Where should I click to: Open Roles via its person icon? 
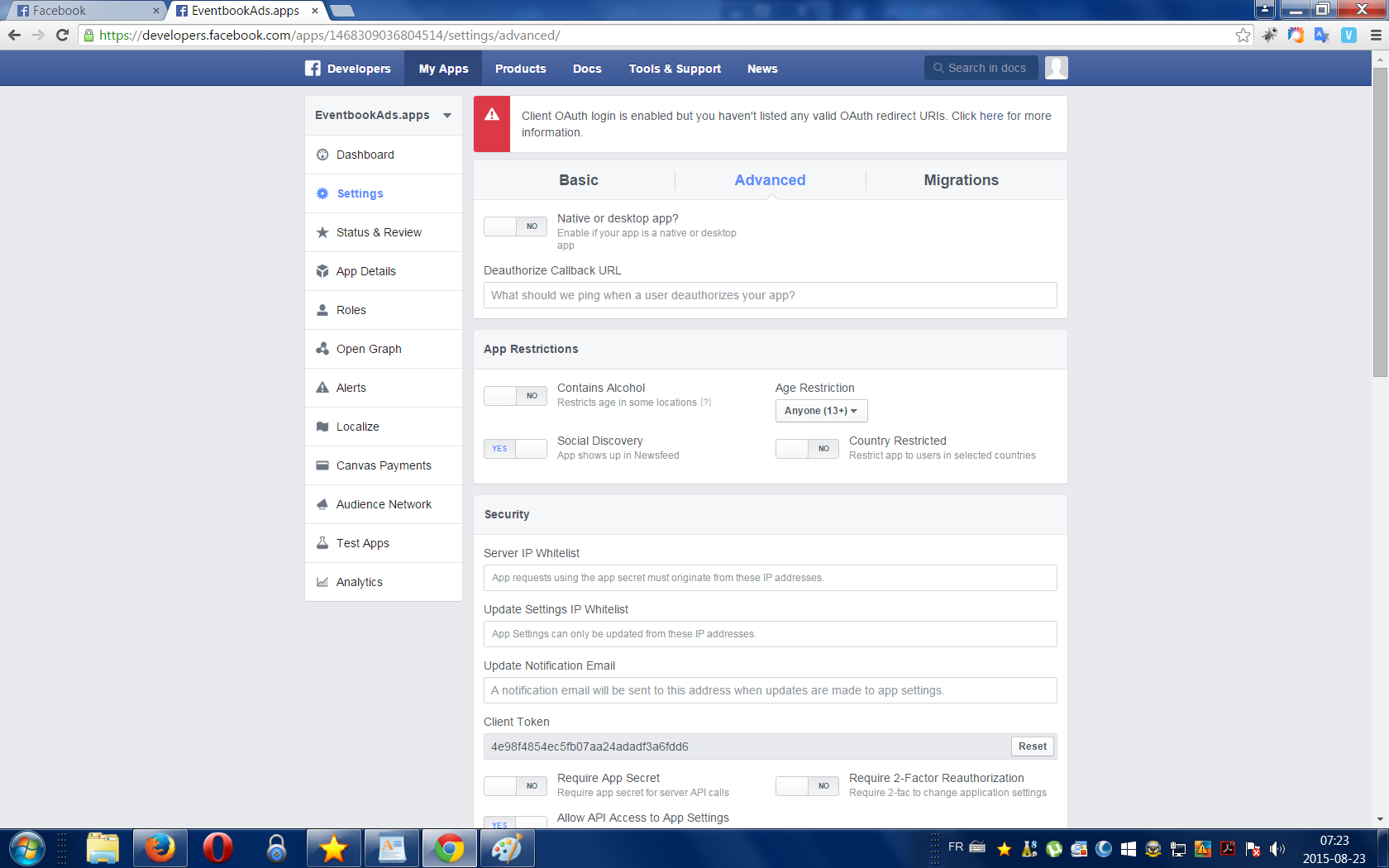(x=322, y=310)
